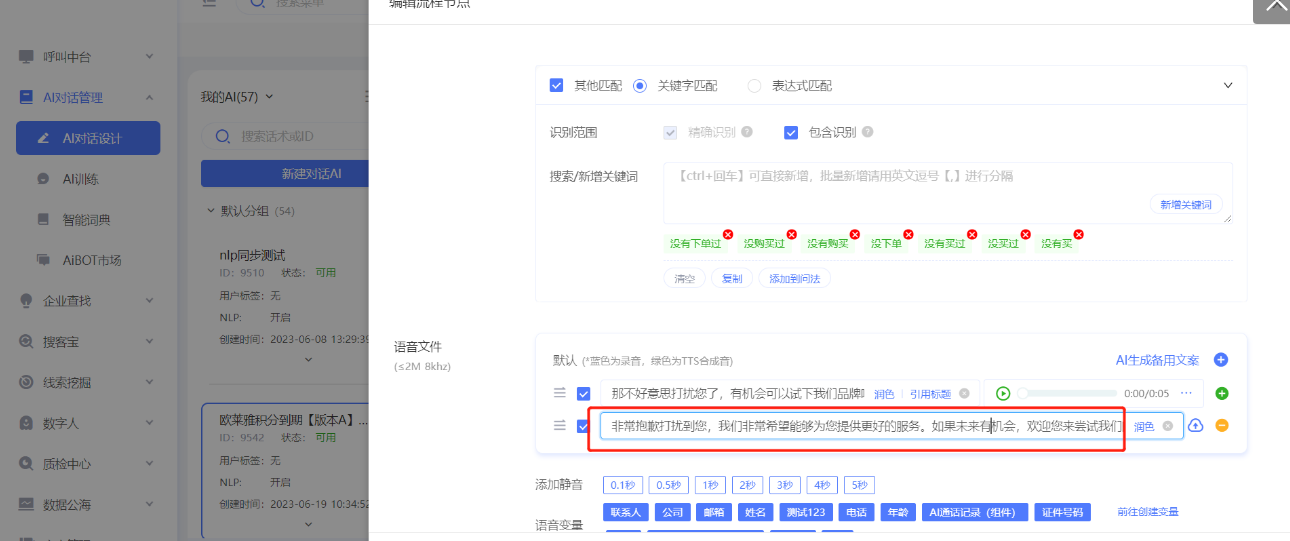
Task: Delete the 没有下单过 keyword tag
Action: pyautogui.click(x=728, y=235)
